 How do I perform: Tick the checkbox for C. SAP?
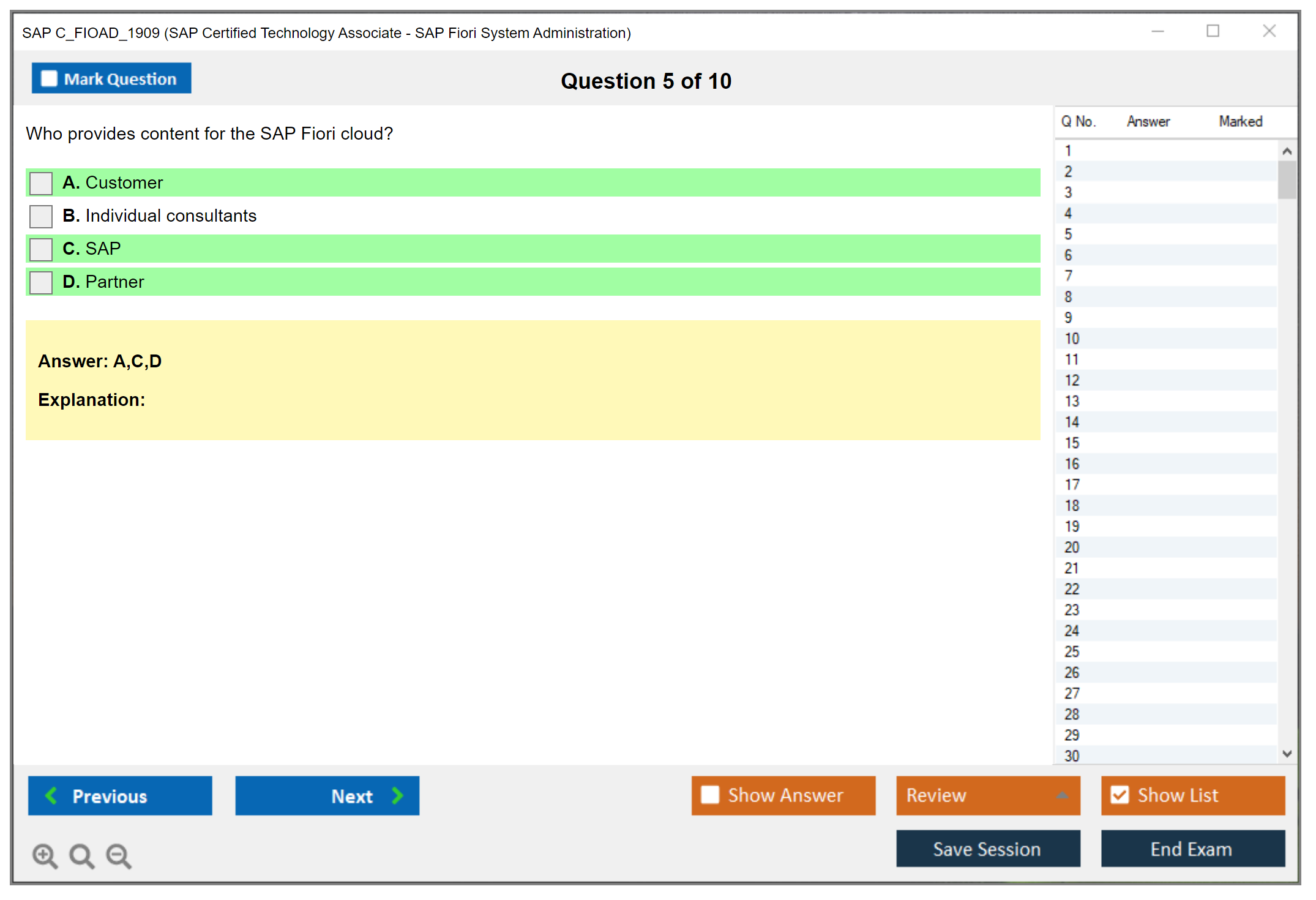click(41, 249)
